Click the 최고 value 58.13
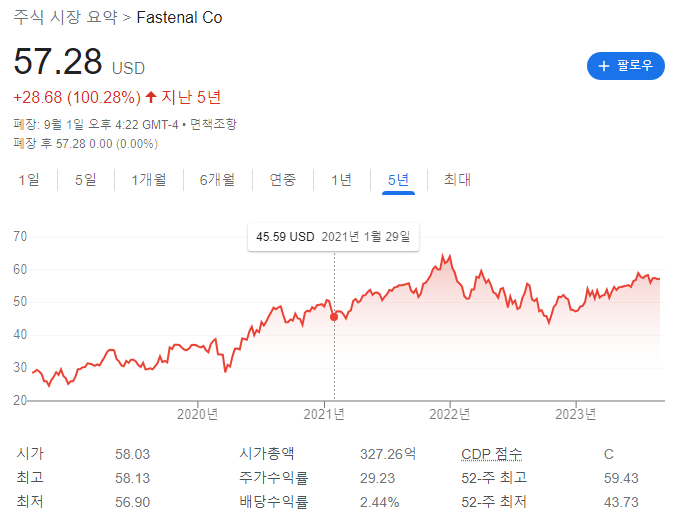 pyautogui.click(x=132, y=478)
